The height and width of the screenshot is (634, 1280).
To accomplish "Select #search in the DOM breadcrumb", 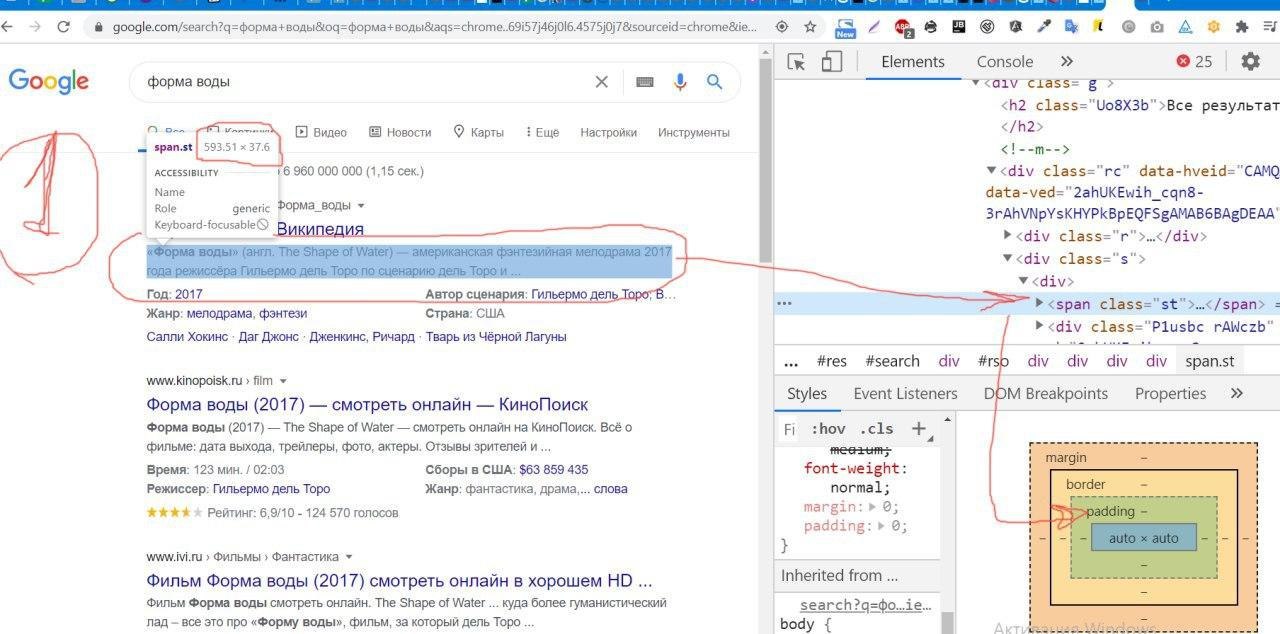I will pyautogui.click(x=892, y=361).
